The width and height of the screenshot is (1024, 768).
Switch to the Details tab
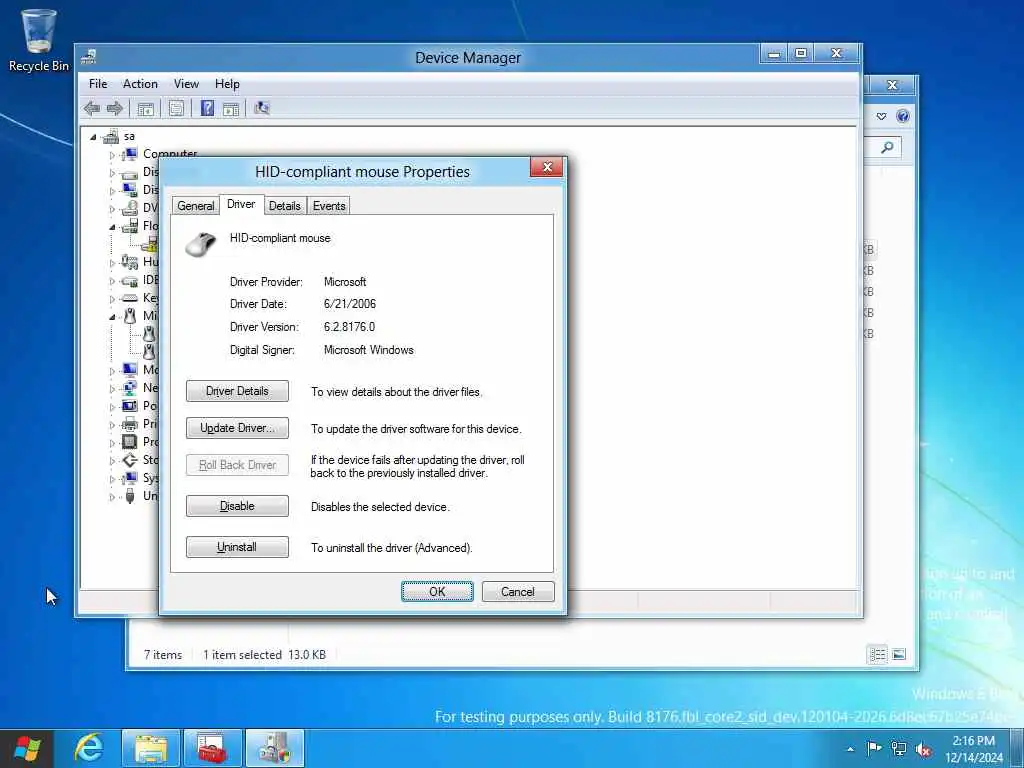click(x=285, y=206)
